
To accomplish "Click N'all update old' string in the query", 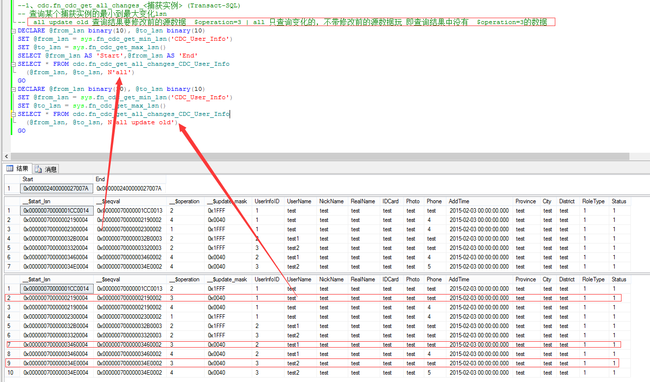I will [142, 123].
